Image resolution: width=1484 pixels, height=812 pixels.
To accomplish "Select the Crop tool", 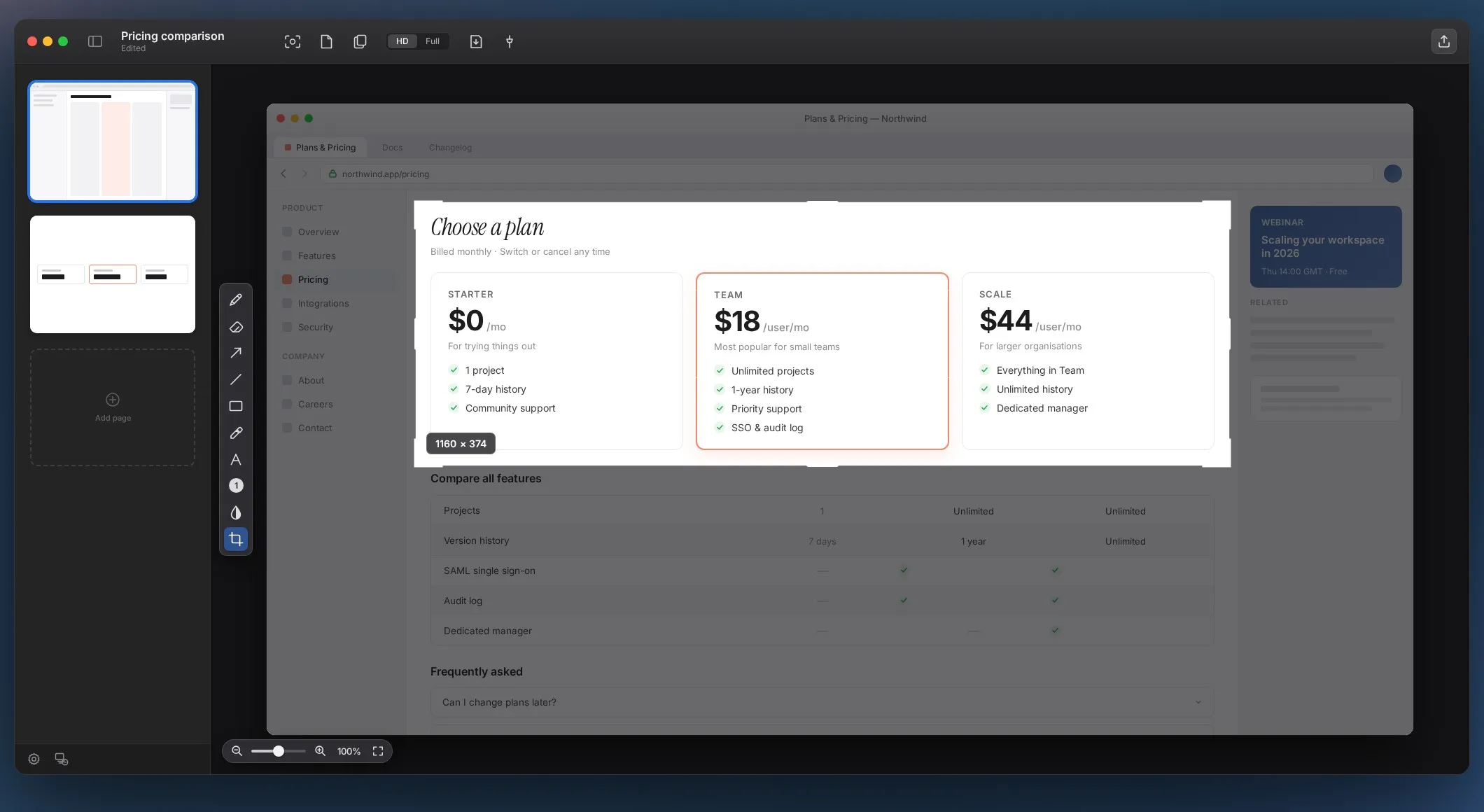I will pos(236,539).
